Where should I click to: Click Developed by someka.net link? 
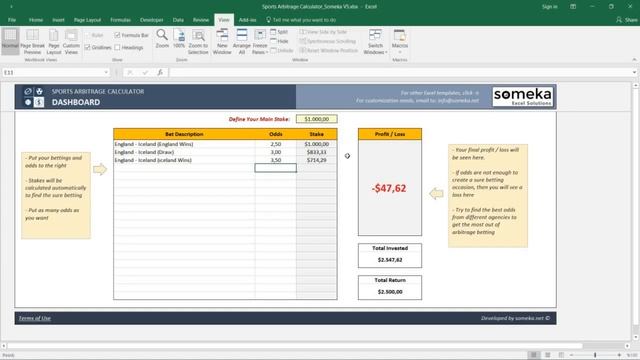click(x=515, y=318)
